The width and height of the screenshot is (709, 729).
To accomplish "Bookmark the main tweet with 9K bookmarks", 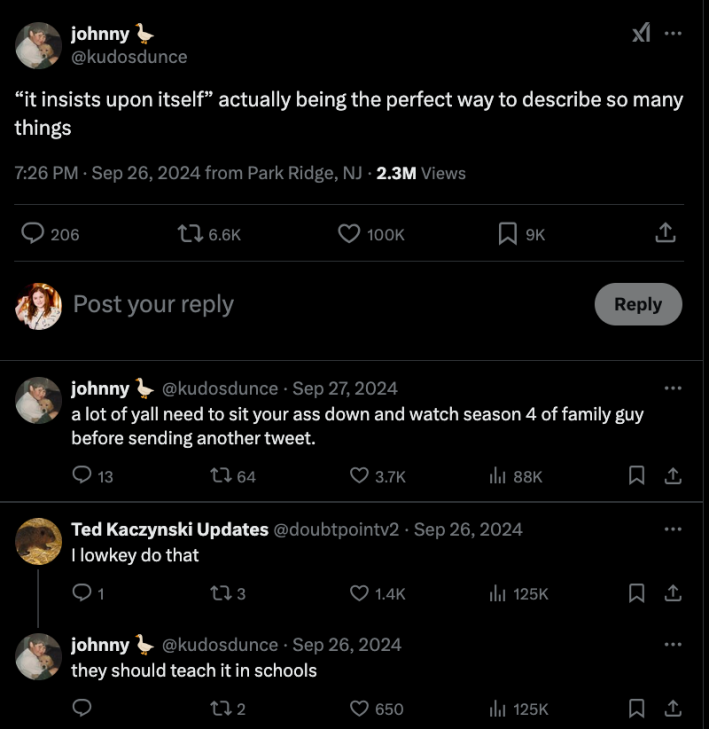I will coord(507,233).
